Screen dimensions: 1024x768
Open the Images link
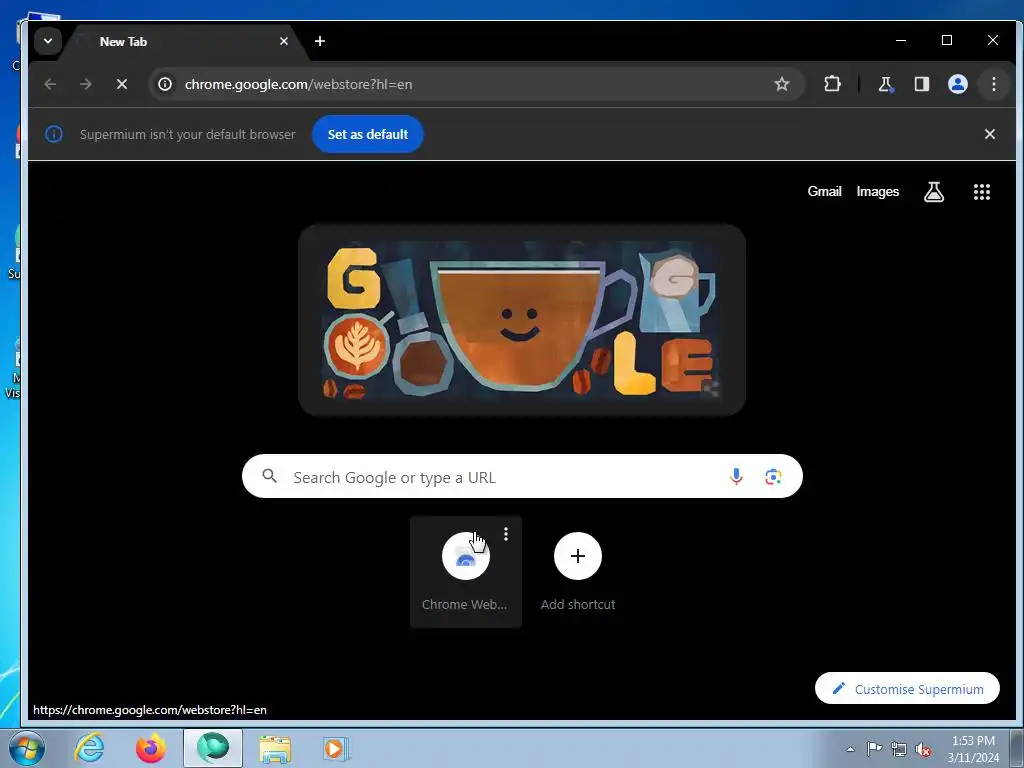[878, 191]
